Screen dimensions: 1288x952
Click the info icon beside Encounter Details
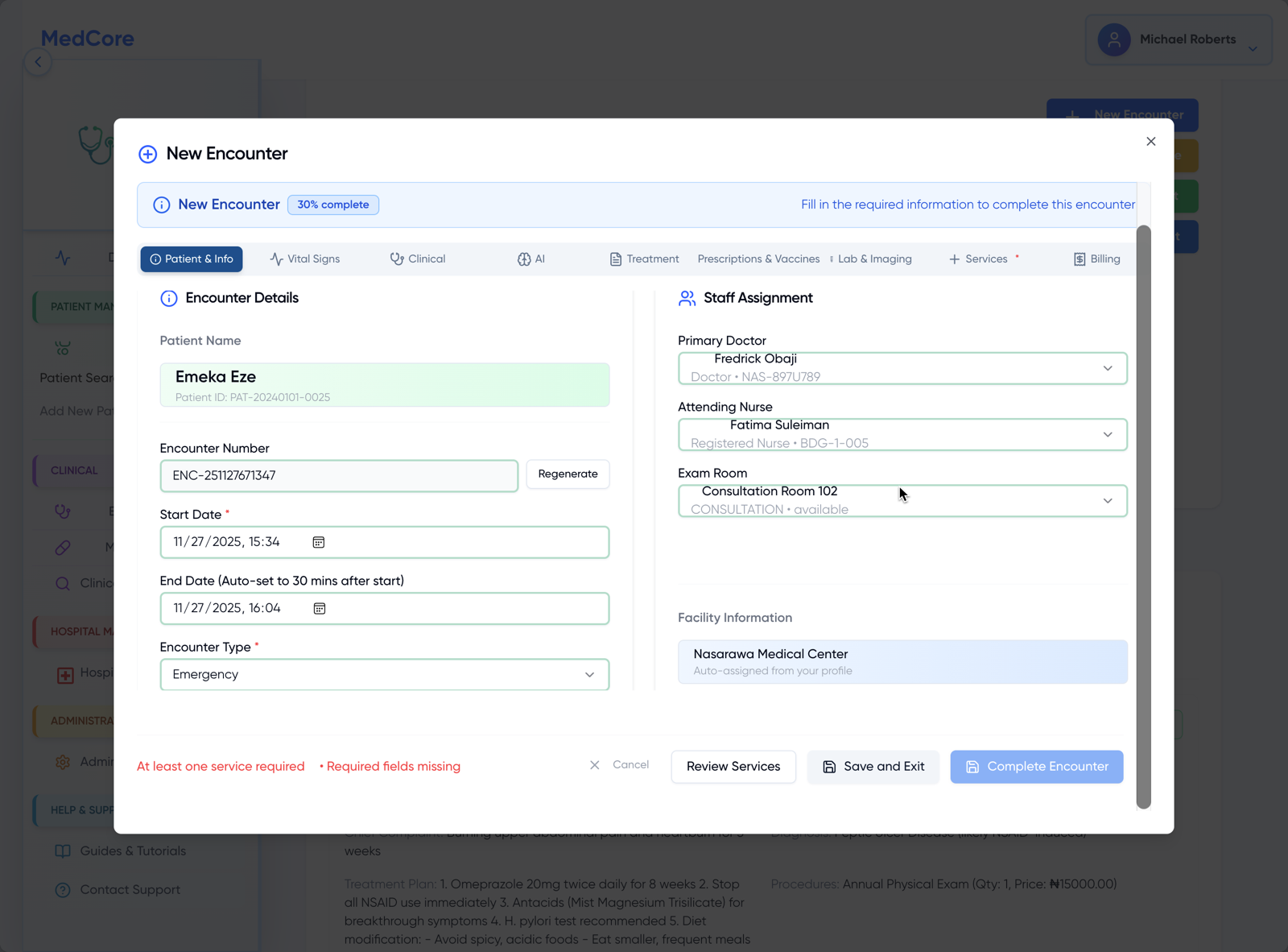[x=169, y=299]
